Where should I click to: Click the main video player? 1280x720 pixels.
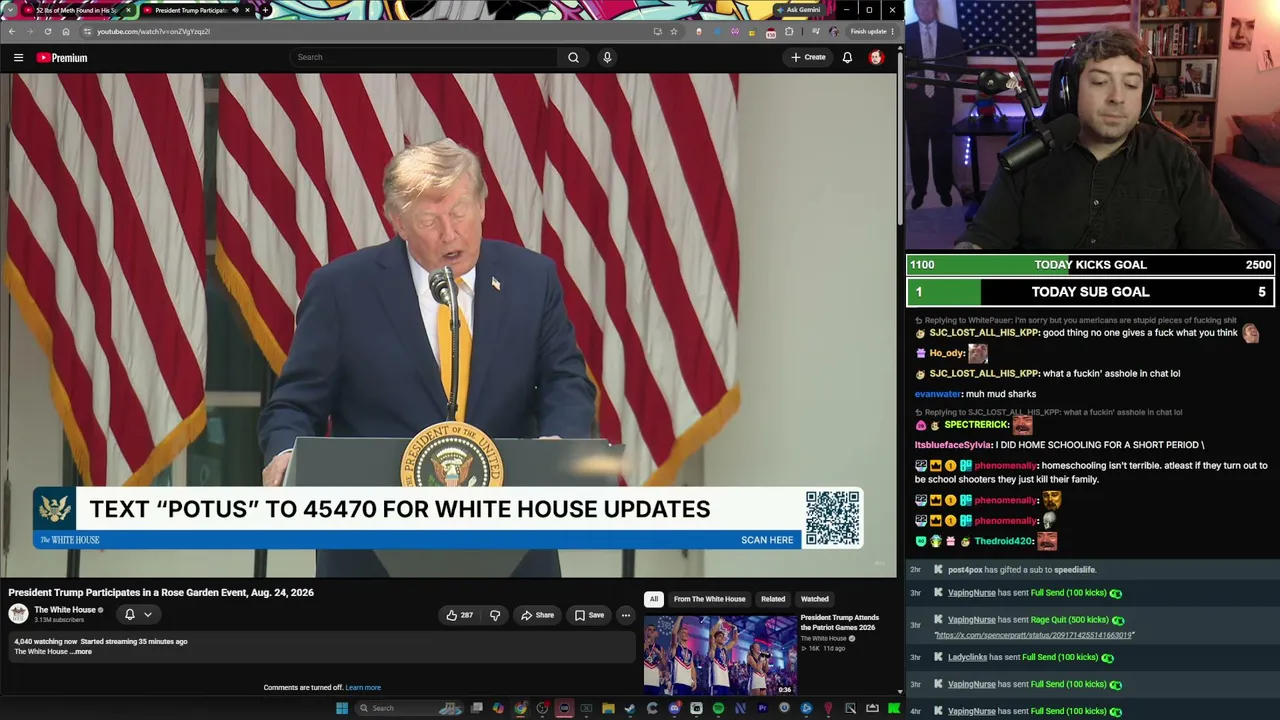[448, 325]
